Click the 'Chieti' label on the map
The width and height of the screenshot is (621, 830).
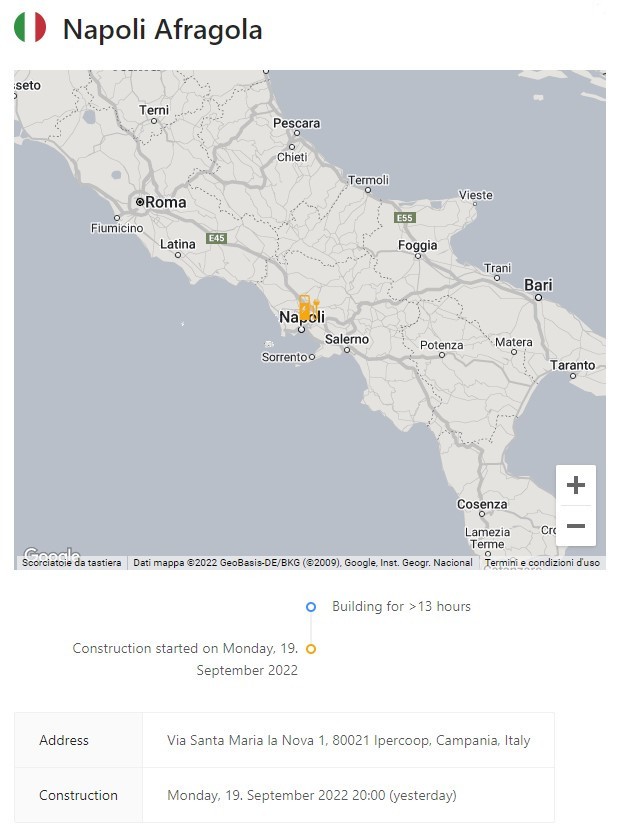pyautogui.click(x=292, y=157)
